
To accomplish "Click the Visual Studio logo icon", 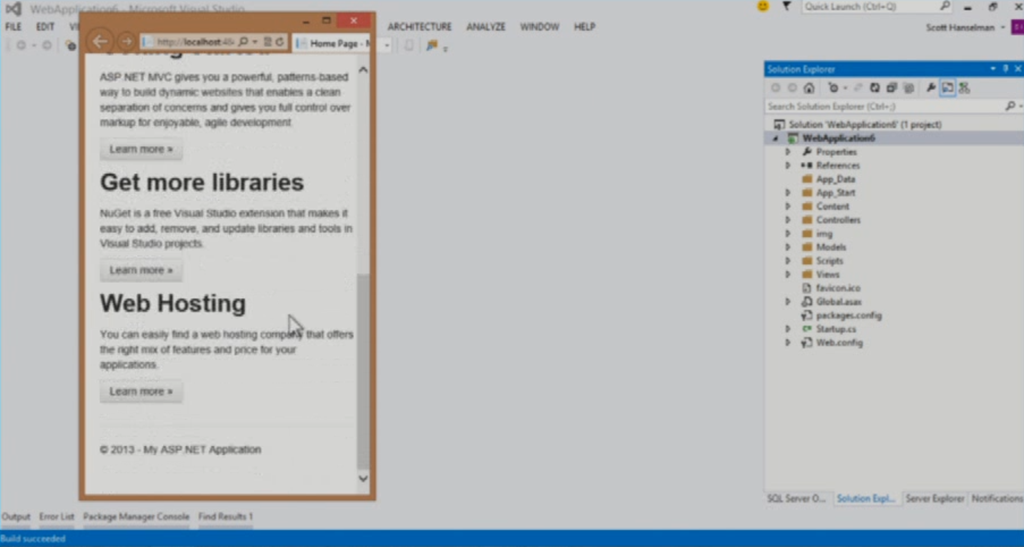I will [13, 9].
